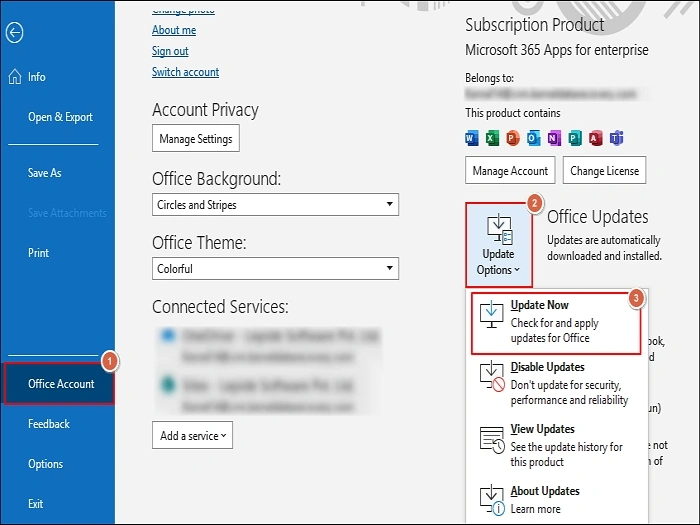Click the Teams app icon
The height and width of the screenshot is (525, 700).
tap(617, 138)
